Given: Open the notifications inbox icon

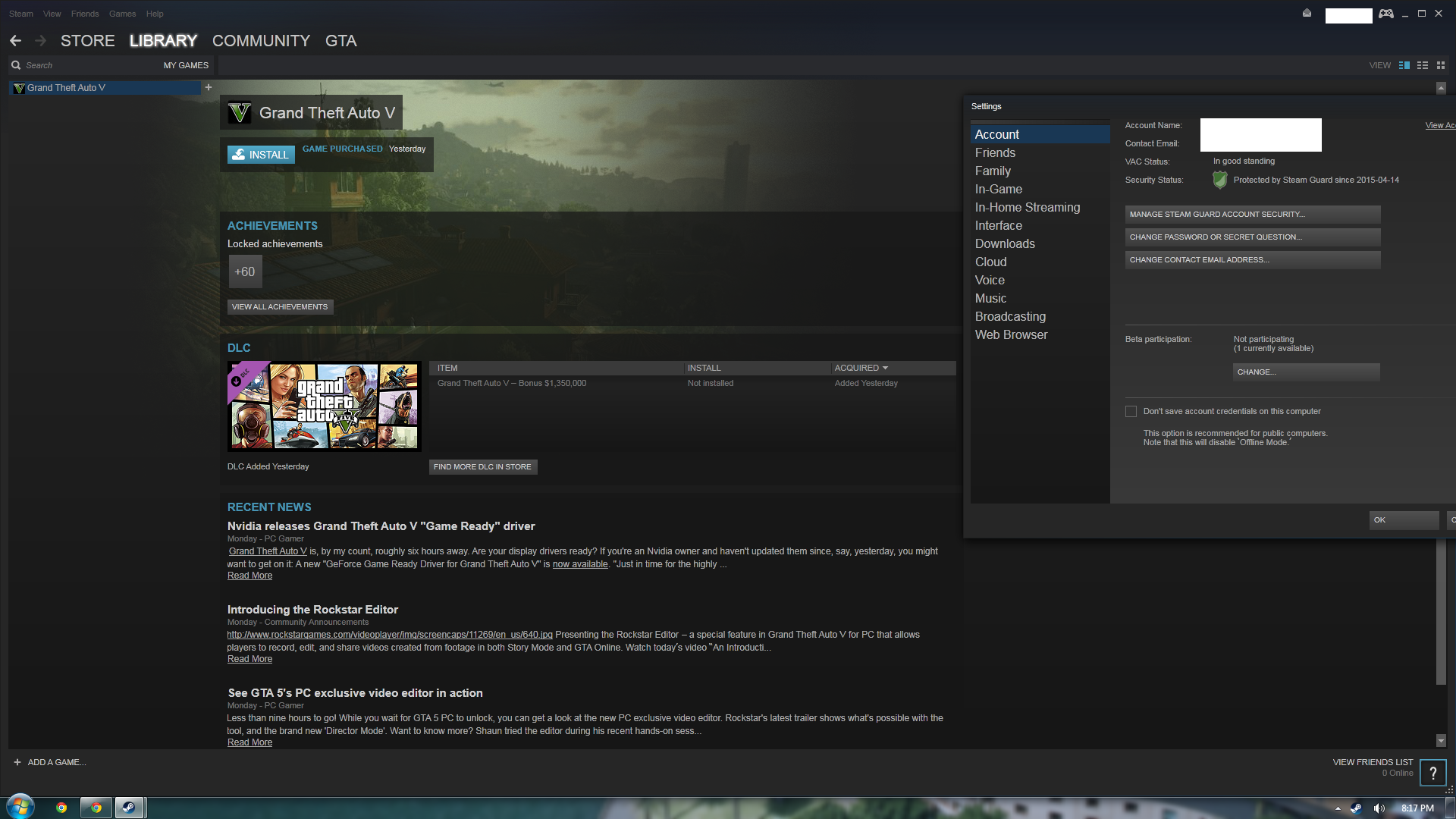Looking at the screenshot, I should (1307, 13).
